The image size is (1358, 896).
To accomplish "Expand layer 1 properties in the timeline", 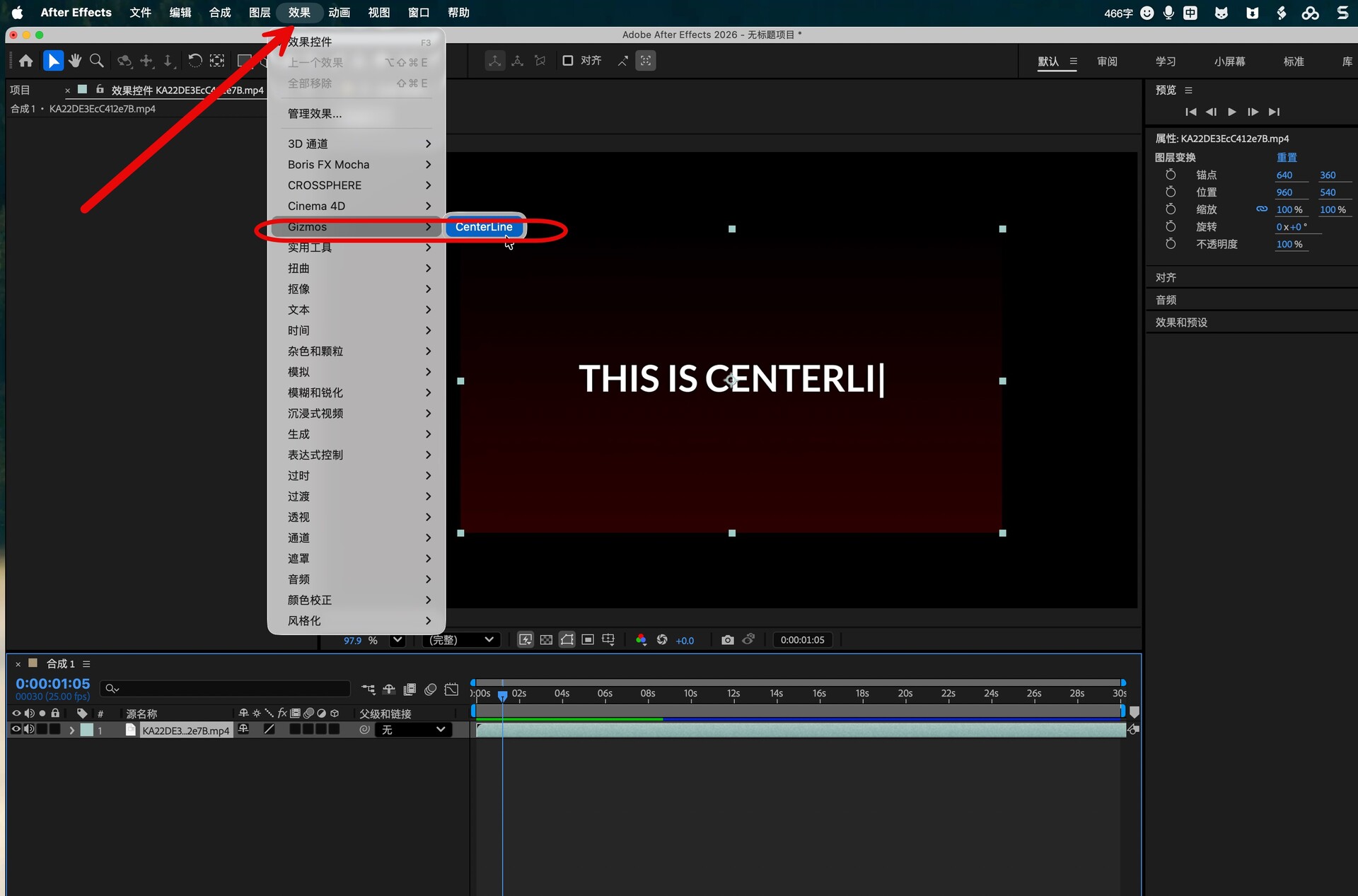I will pos(71,730).
